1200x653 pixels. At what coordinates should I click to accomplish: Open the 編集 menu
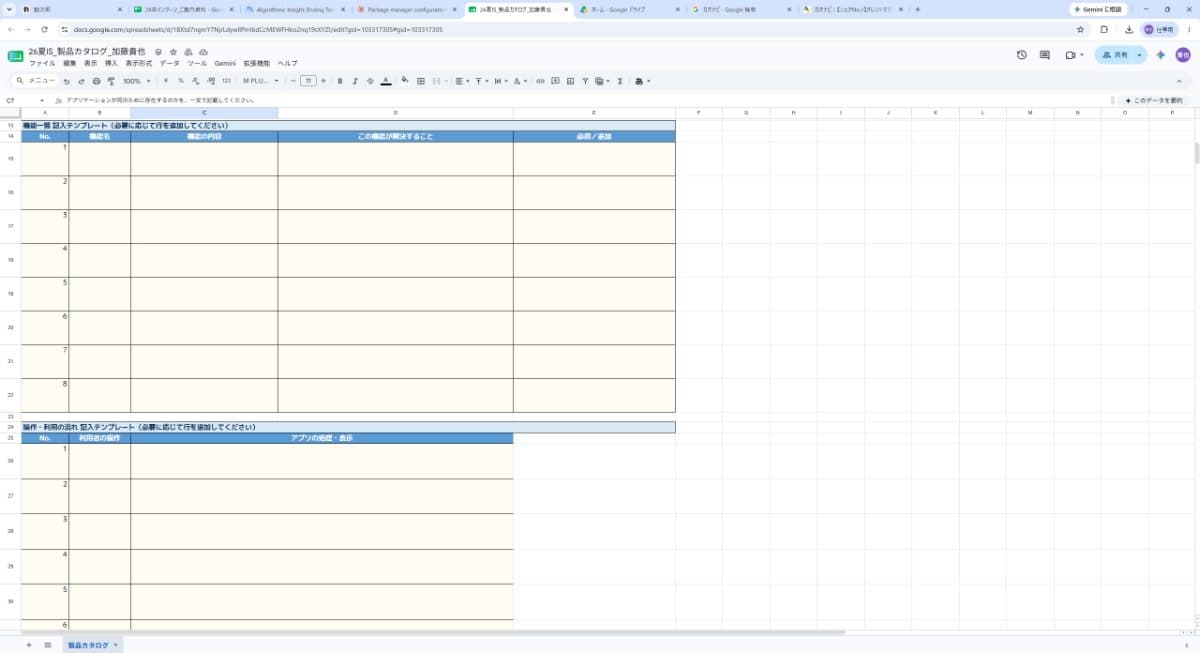(x=69, y=63)
